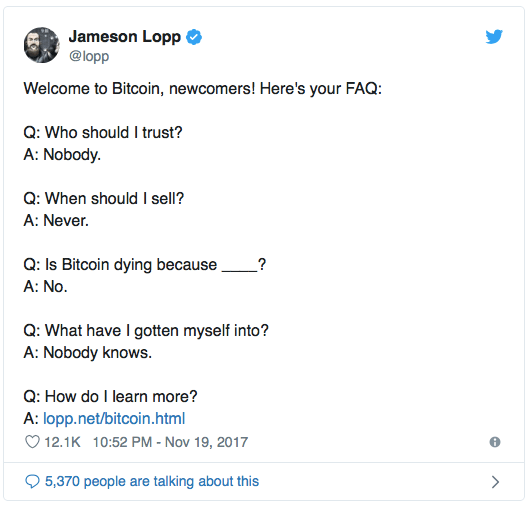Open the @lopp handle
The width and height of the screenshot is (531, 506).
(x=89, y=56)
